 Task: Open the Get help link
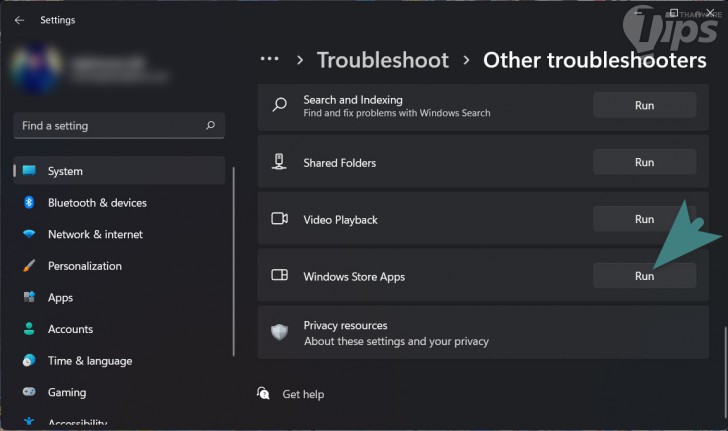click(x=303, y=394)
